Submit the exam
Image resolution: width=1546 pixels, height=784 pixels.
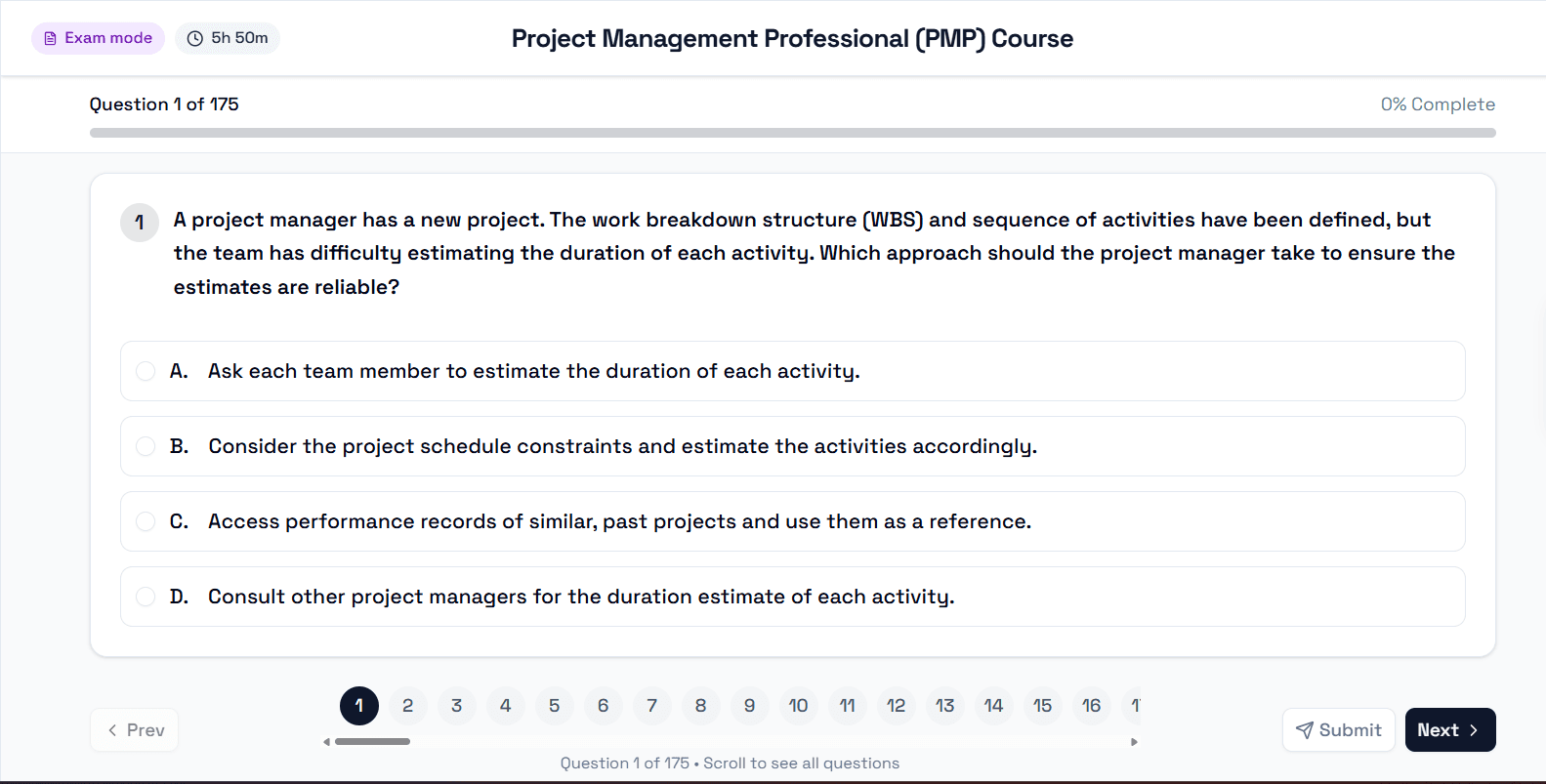1339,730
